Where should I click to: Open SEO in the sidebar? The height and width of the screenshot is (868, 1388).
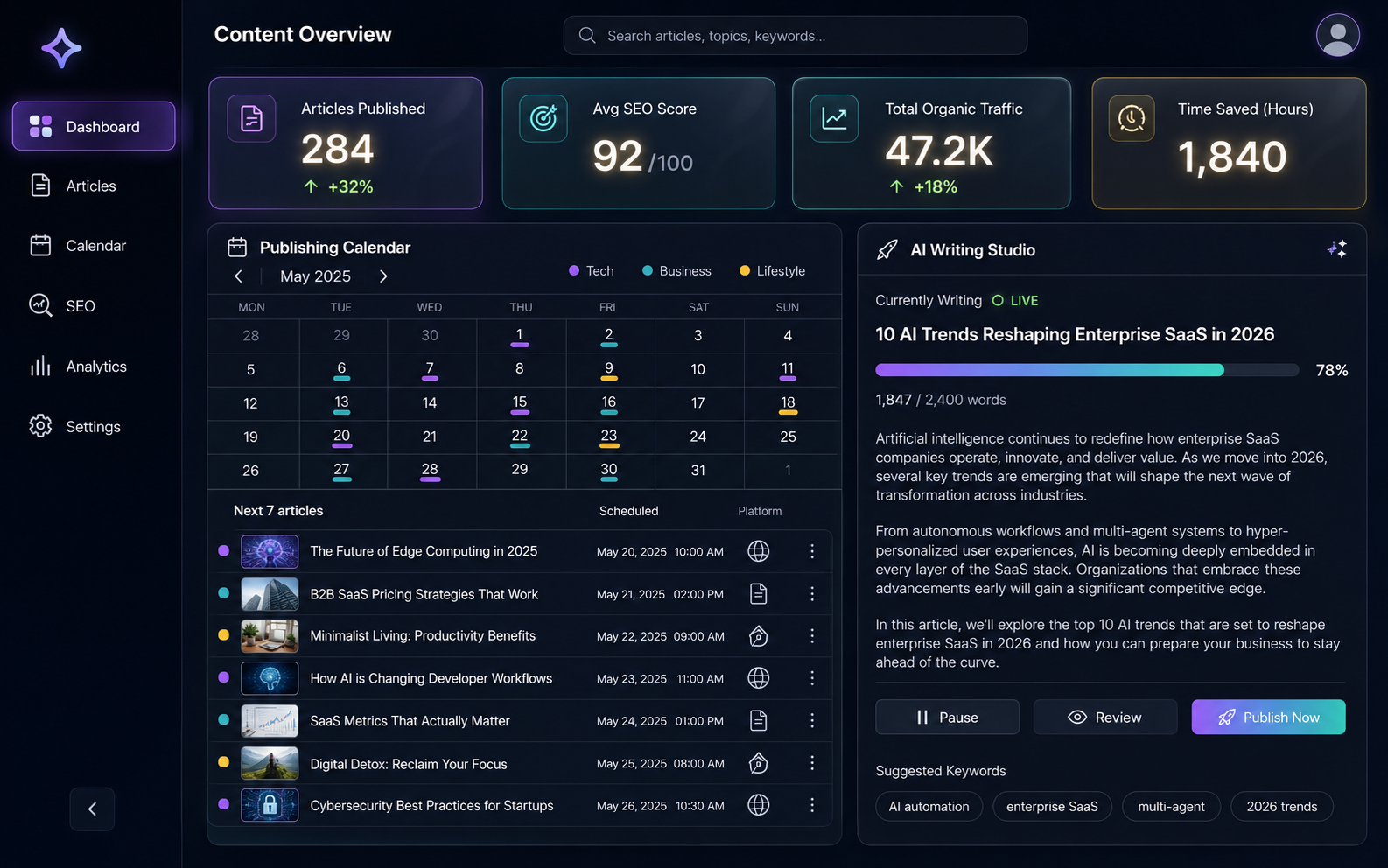94,305
